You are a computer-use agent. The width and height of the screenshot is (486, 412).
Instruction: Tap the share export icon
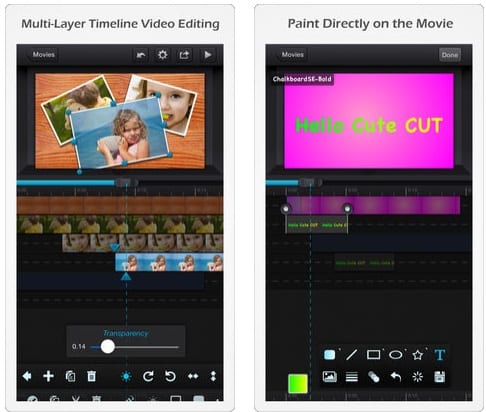pyautogui.click(x=184, y=55)
